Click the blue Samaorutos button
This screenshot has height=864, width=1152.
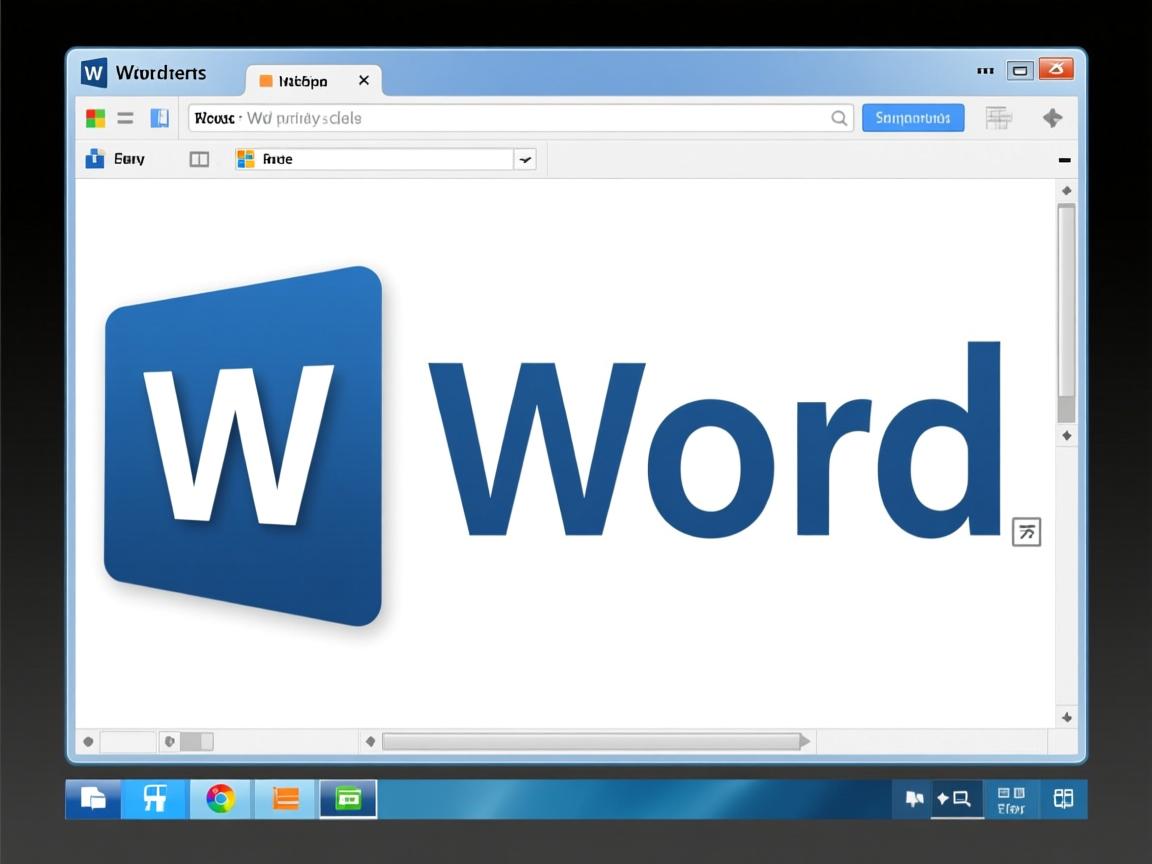912,117
